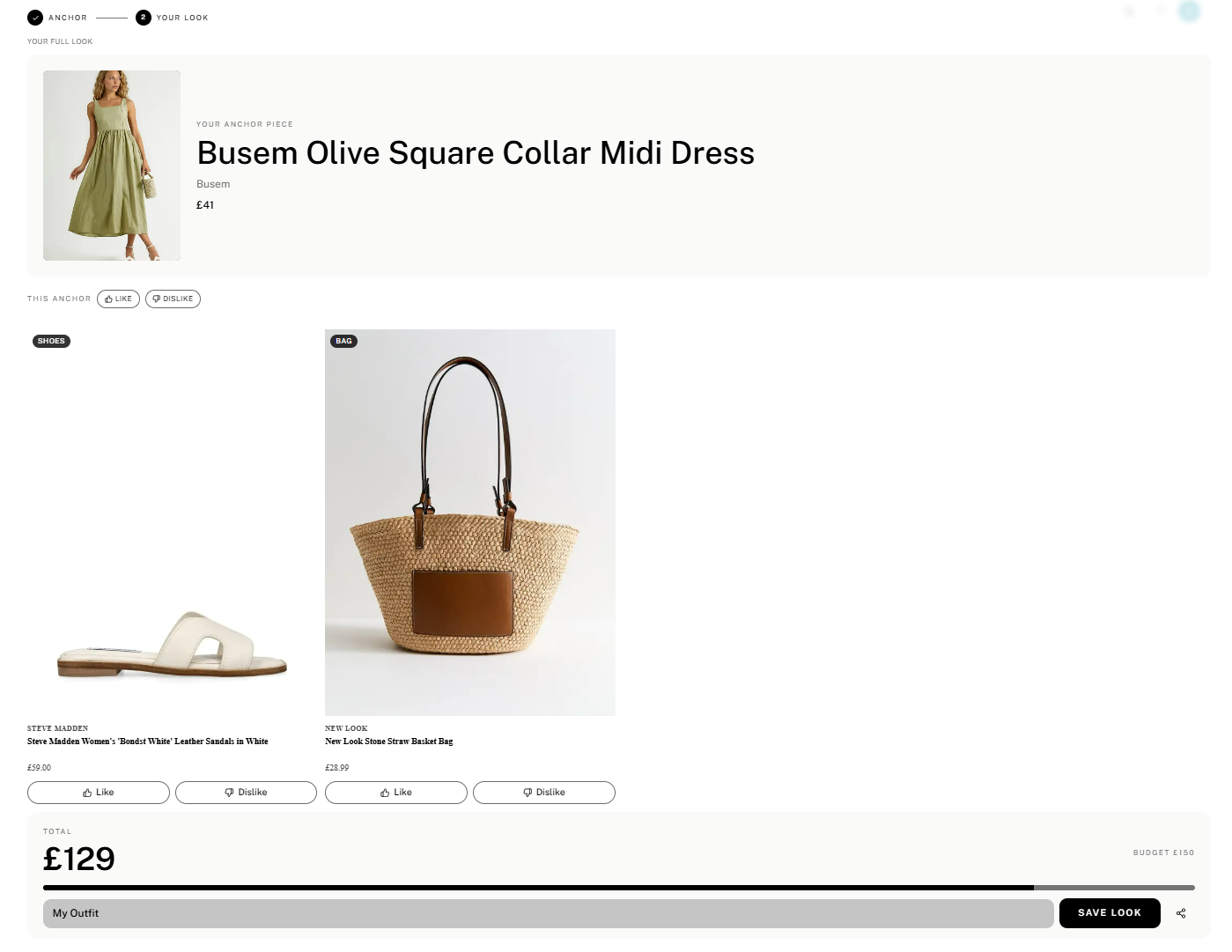Image resolution: width=1232 pixels, height=952 pixels.
Task: Open the olive midi dress thumbnail
Action: tap(112, 166)
